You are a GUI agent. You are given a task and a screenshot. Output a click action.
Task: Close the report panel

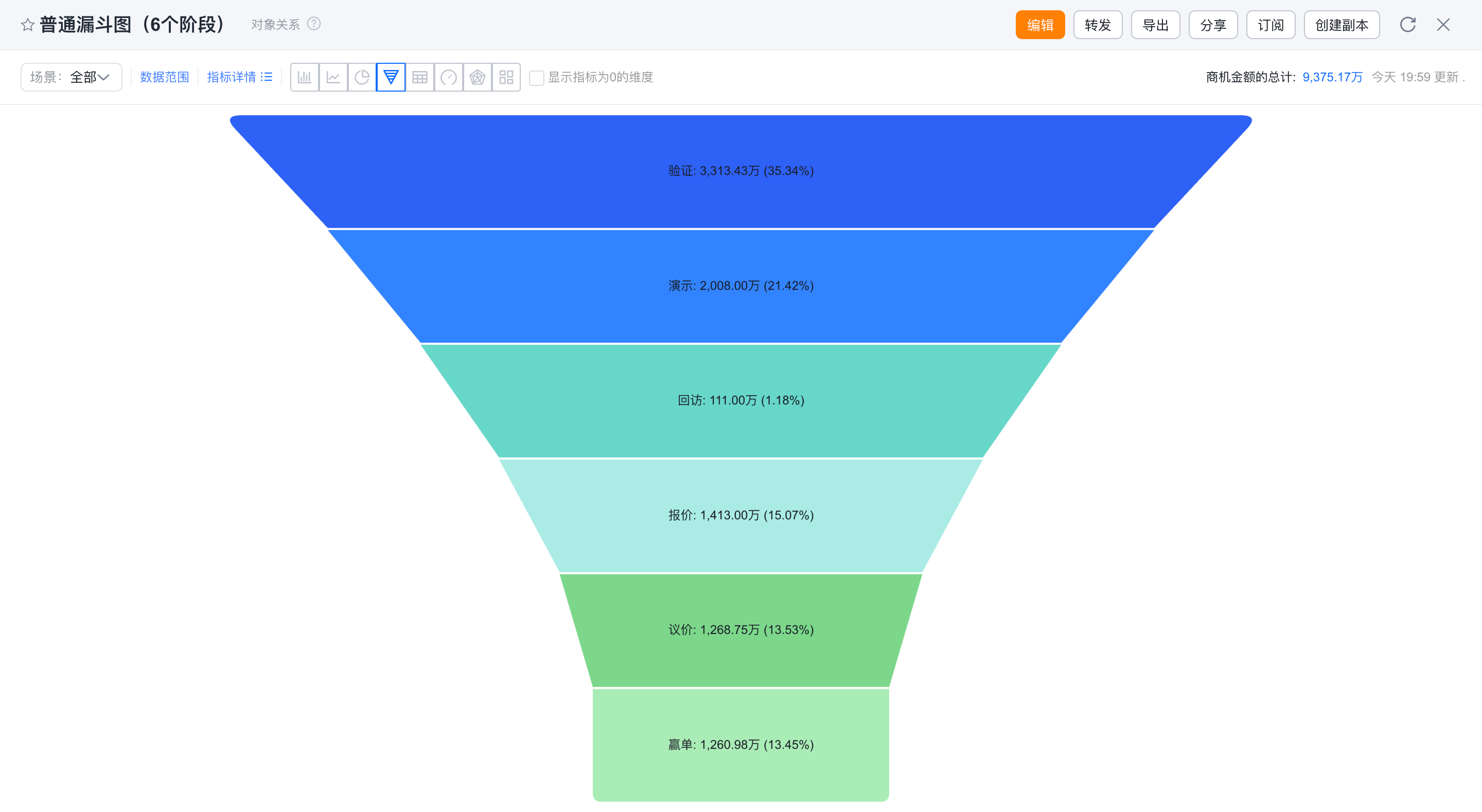[x=1443, y=25]
